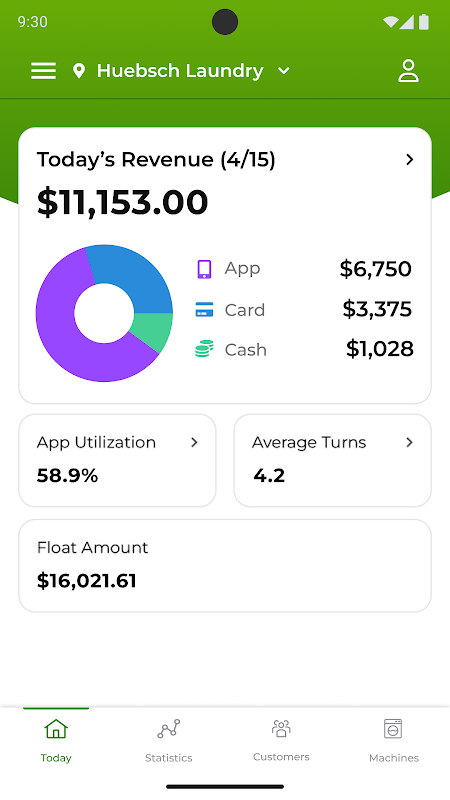Screen dimensions: 450x800
Task: Click the $11,153.00 revenue total
Action: click(122, 203)
